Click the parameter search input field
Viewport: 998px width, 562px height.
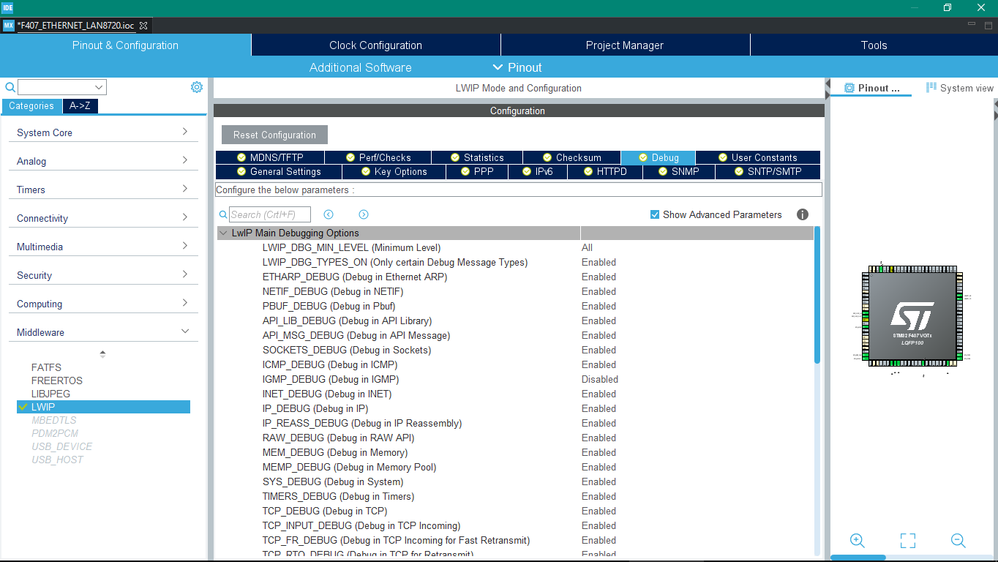pos(270,214)
